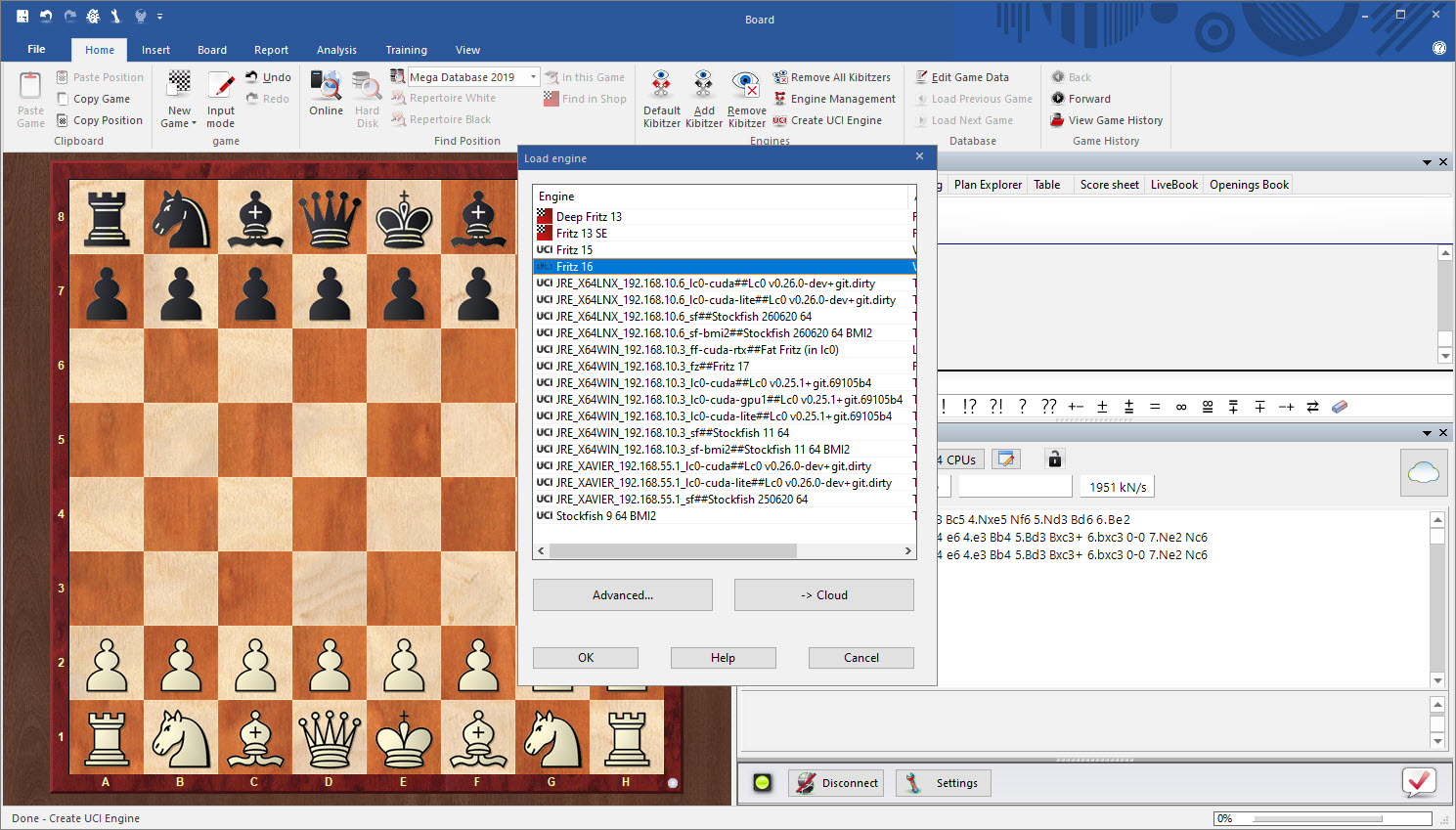The image size is (1456, 830).
Task: Select JRE_X64WIN Fritz 17 engine entry
Action: tap(724, 366)
